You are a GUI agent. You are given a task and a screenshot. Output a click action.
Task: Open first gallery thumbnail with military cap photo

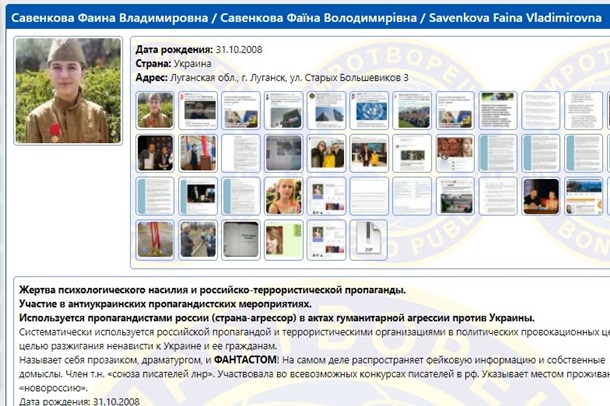(x=155, y=110)
